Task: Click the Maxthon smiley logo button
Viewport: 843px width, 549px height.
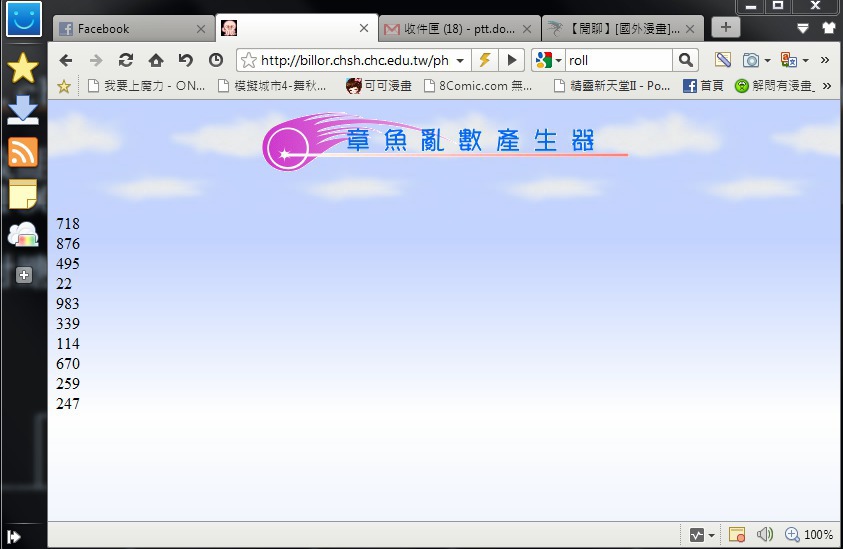Action: pos(24,19)
